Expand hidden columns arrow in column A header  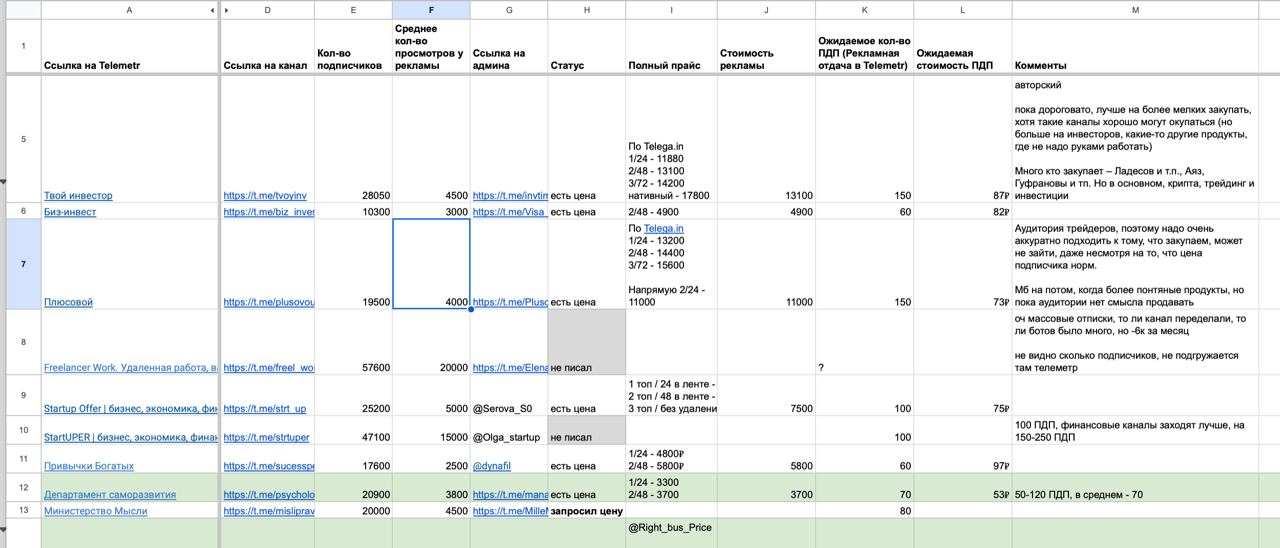click(x=212, y=10)
